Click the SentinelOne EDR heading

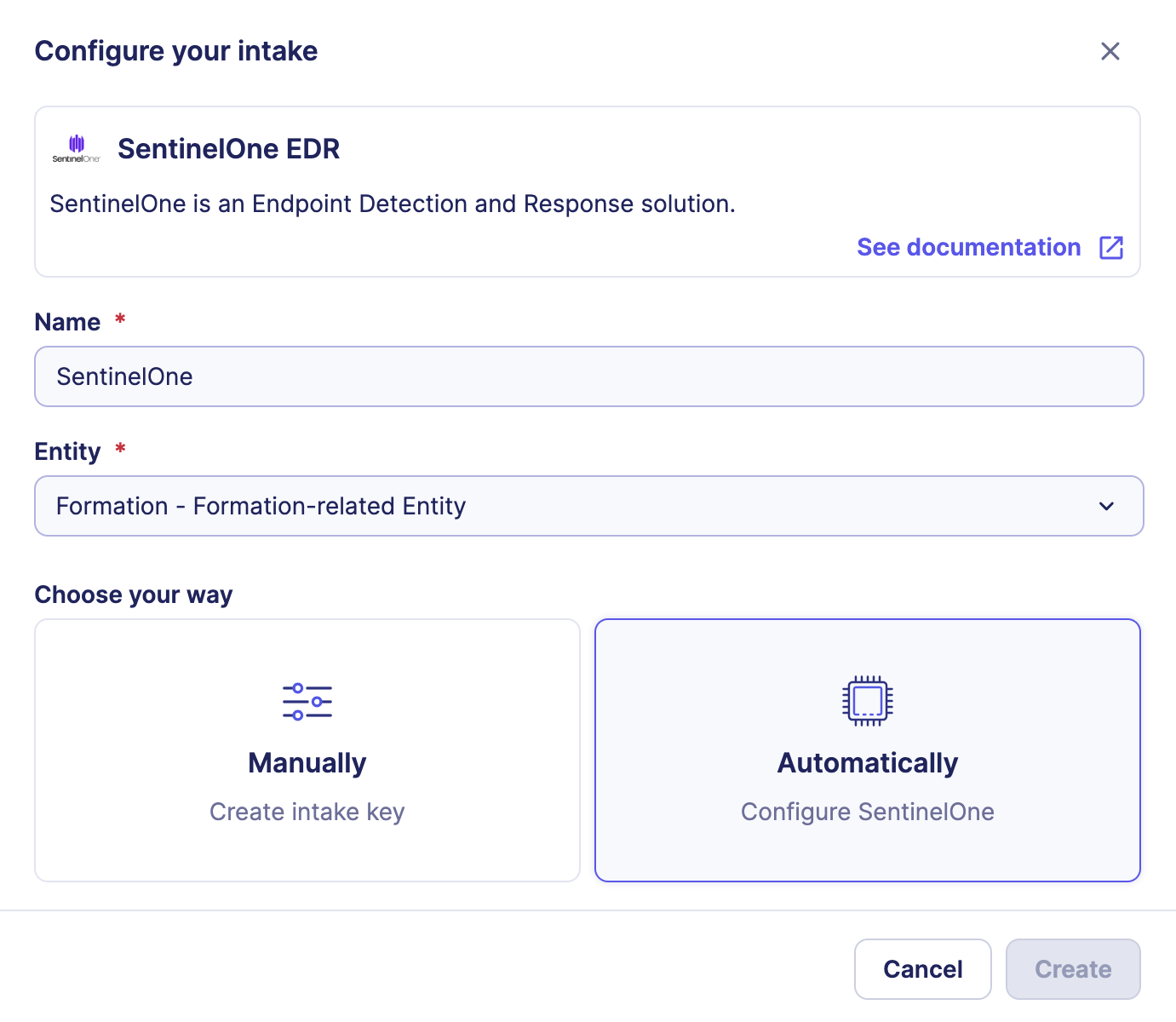[x=228, y=149]
